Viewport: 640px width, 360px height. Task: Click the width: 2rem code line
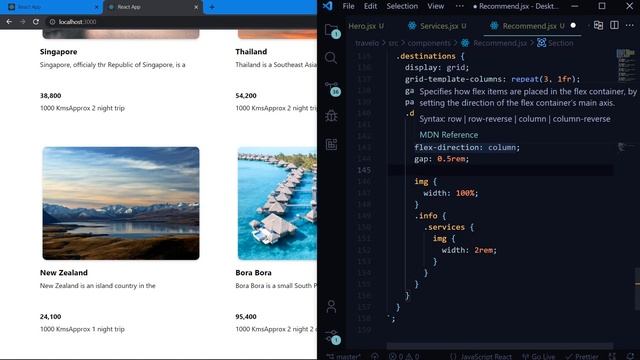[469, 250]
